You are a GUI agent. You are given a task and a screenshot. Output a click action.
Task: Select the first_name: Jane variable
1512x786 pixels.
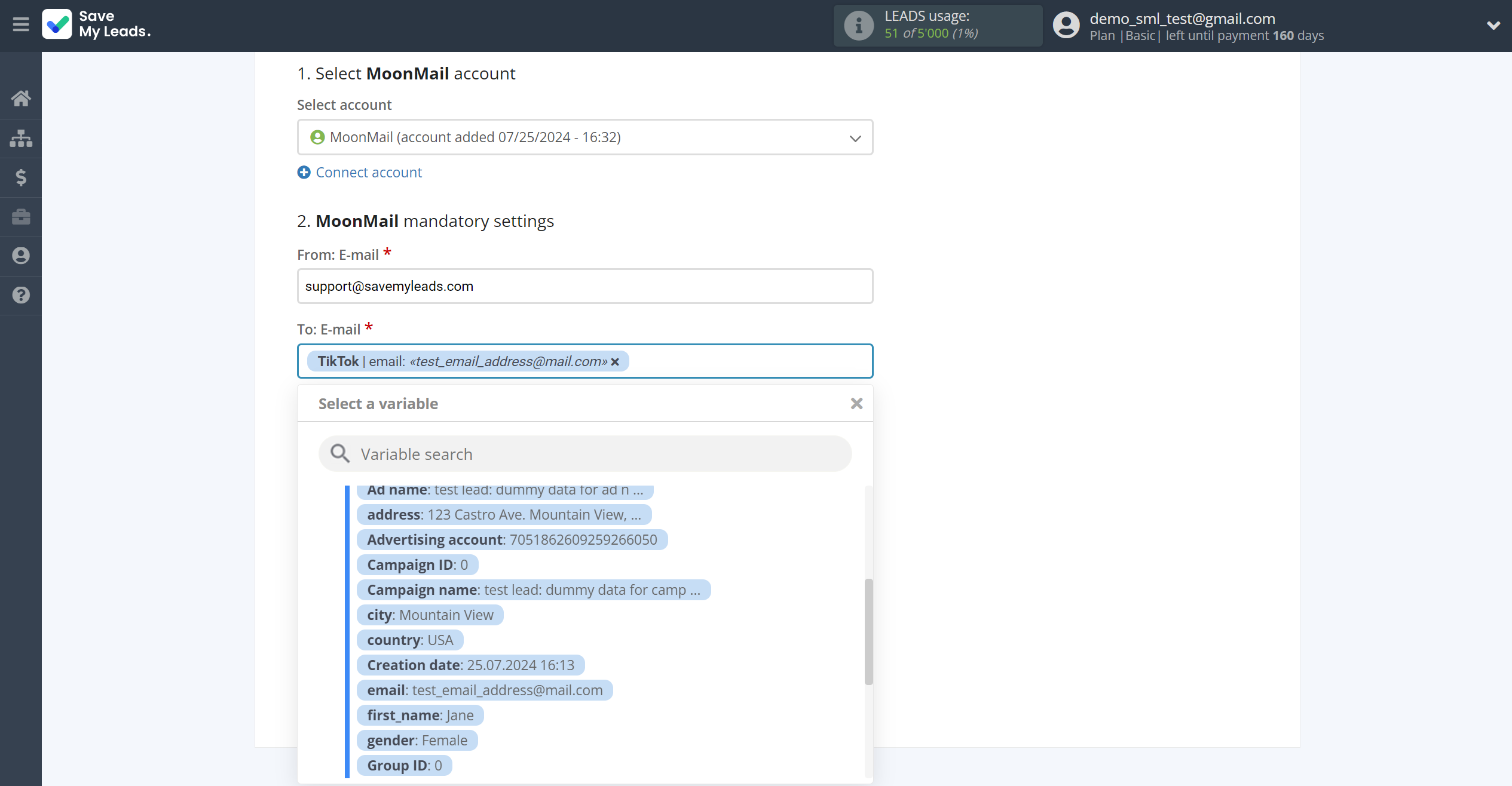[x=420, y=716]
